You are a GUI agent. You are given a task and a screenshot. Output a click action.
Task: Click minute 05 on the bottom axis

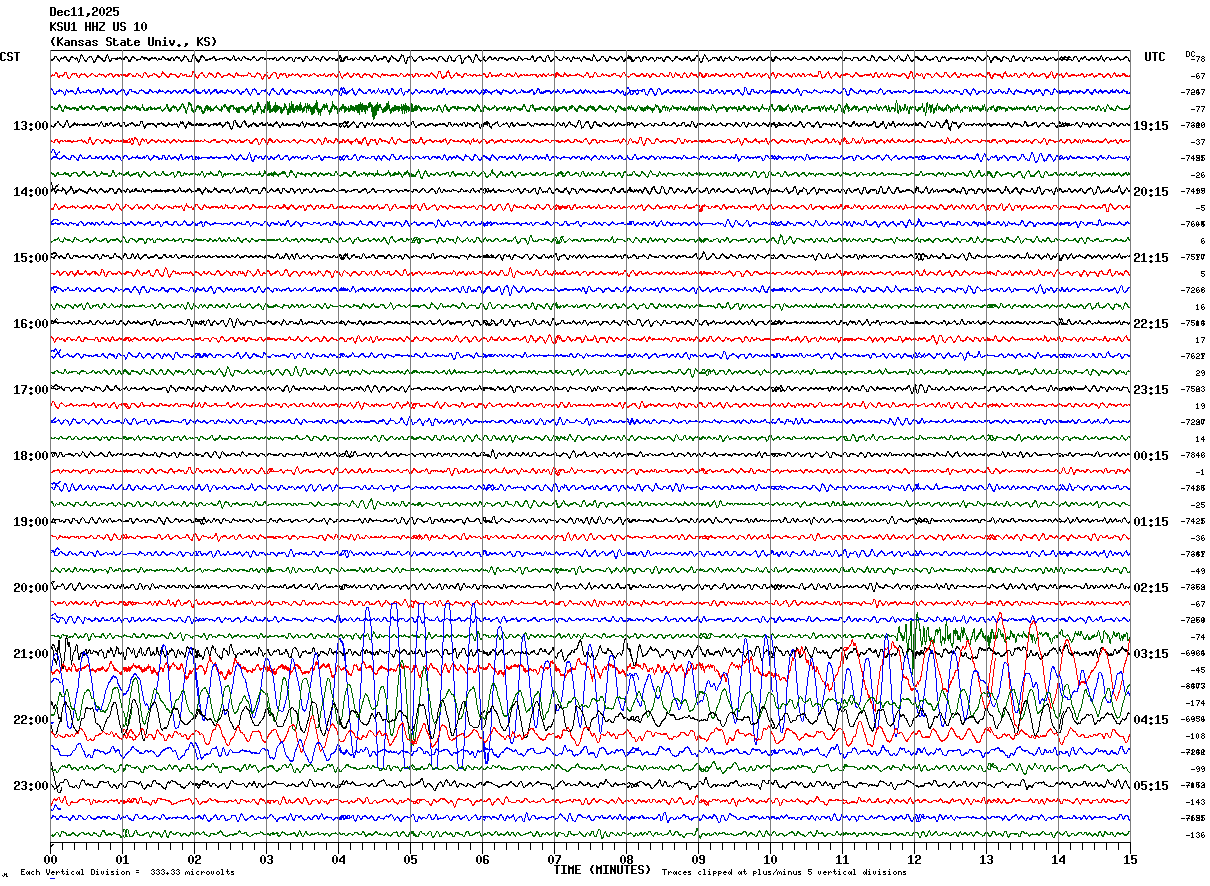(x=410, y=859)
